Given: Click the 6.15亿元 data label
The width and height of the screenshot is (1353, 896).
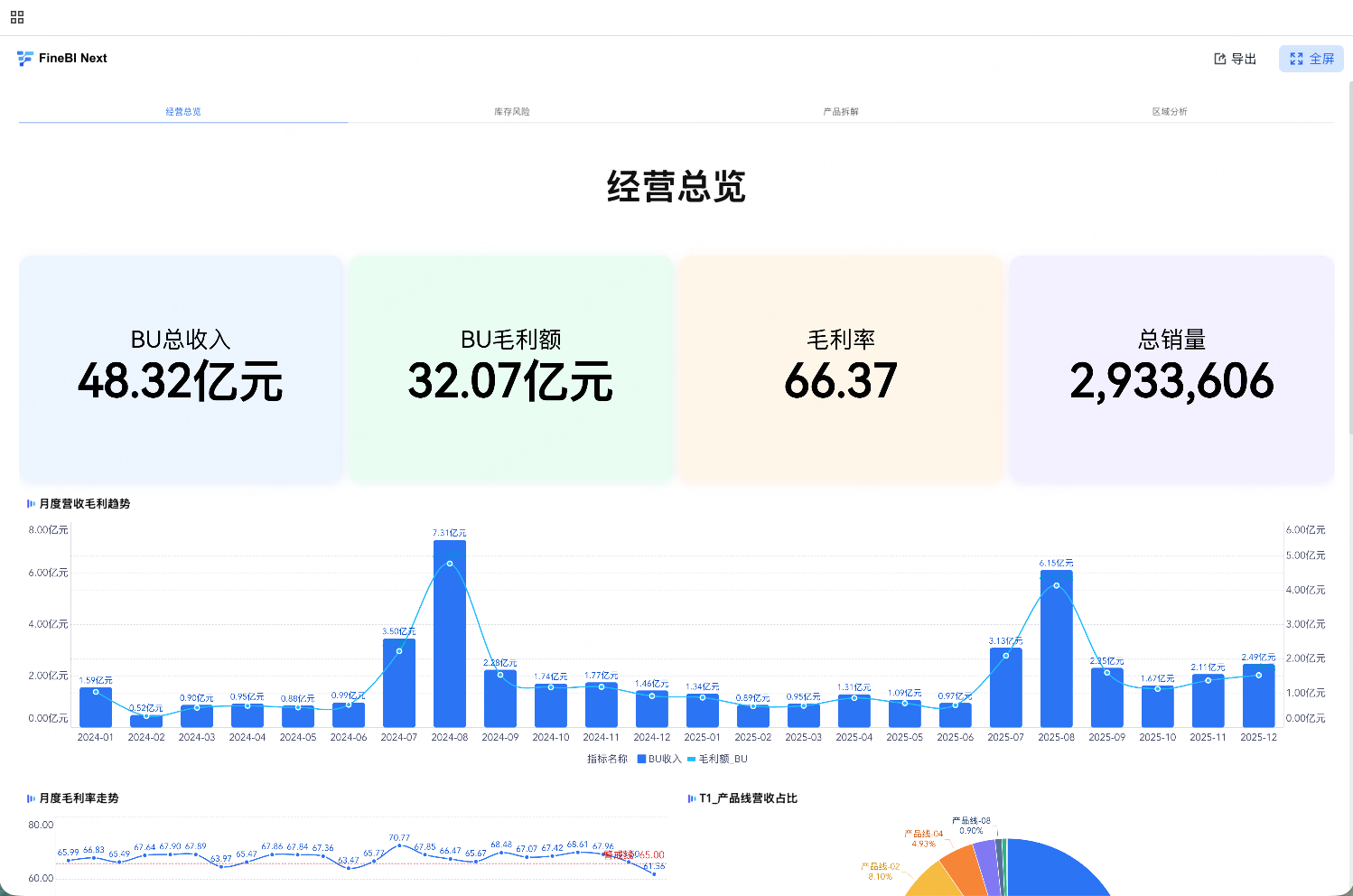Looking at the screenshot, I should pyautogui.click(x=1057, y=563).
